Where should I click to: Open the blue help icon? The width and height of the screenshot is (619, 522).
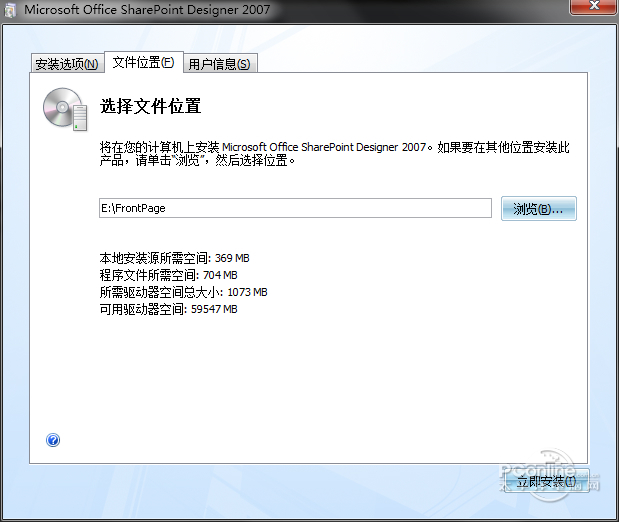point(53,440)
